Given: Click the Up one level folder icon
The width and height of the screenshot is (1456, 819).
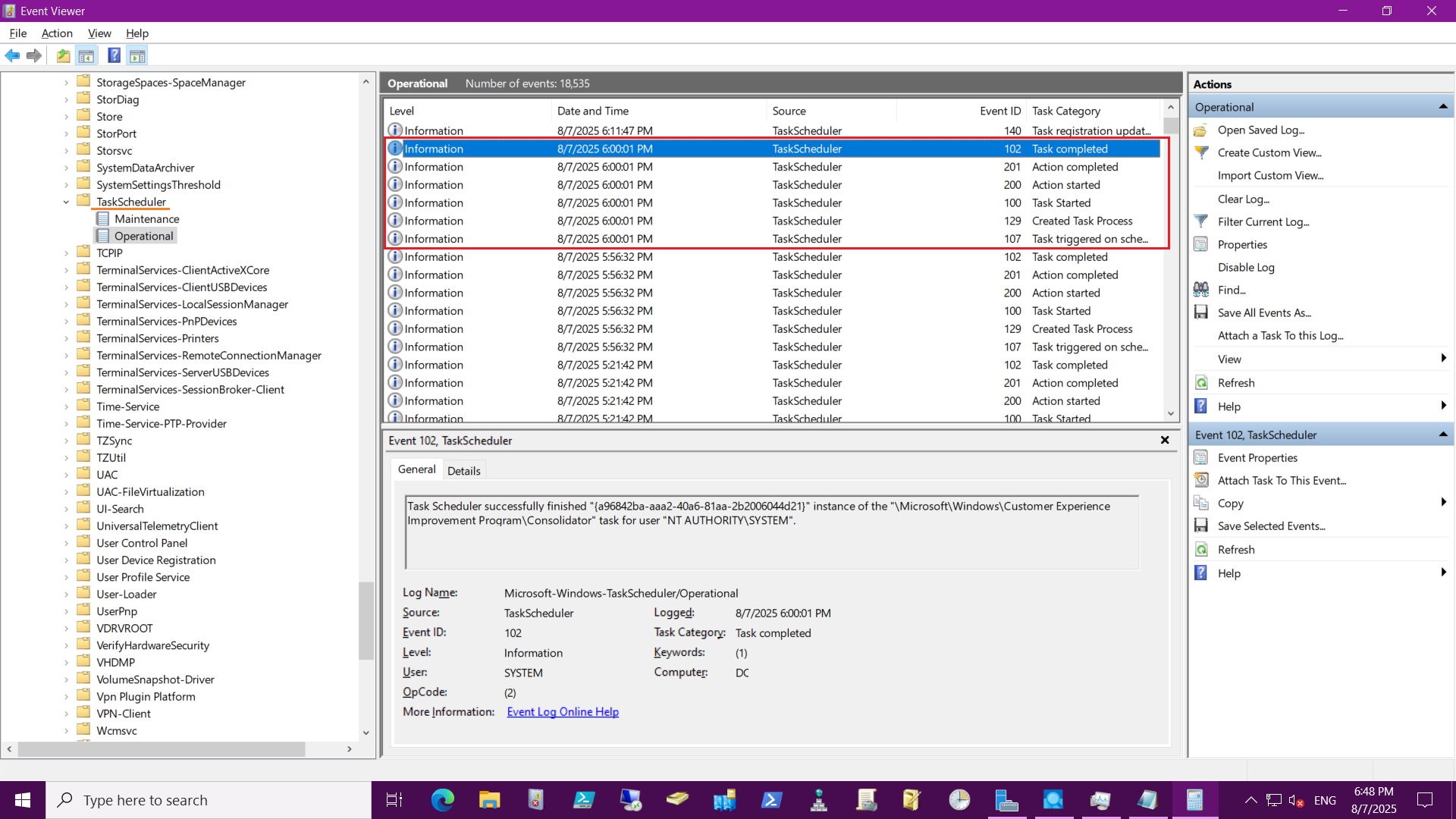Looking at the screenshot, I should tap(64, 55).
